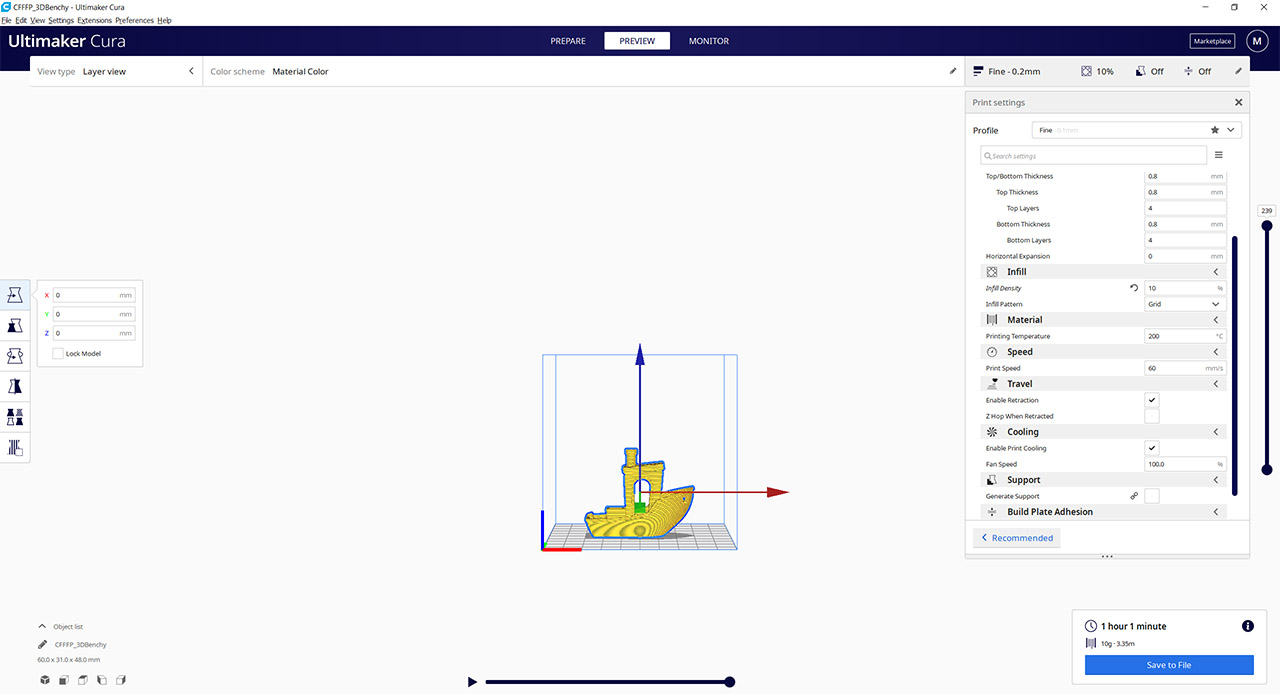
Task: Open the File menu
Action: pyautogui.click(x=6, y=20)
